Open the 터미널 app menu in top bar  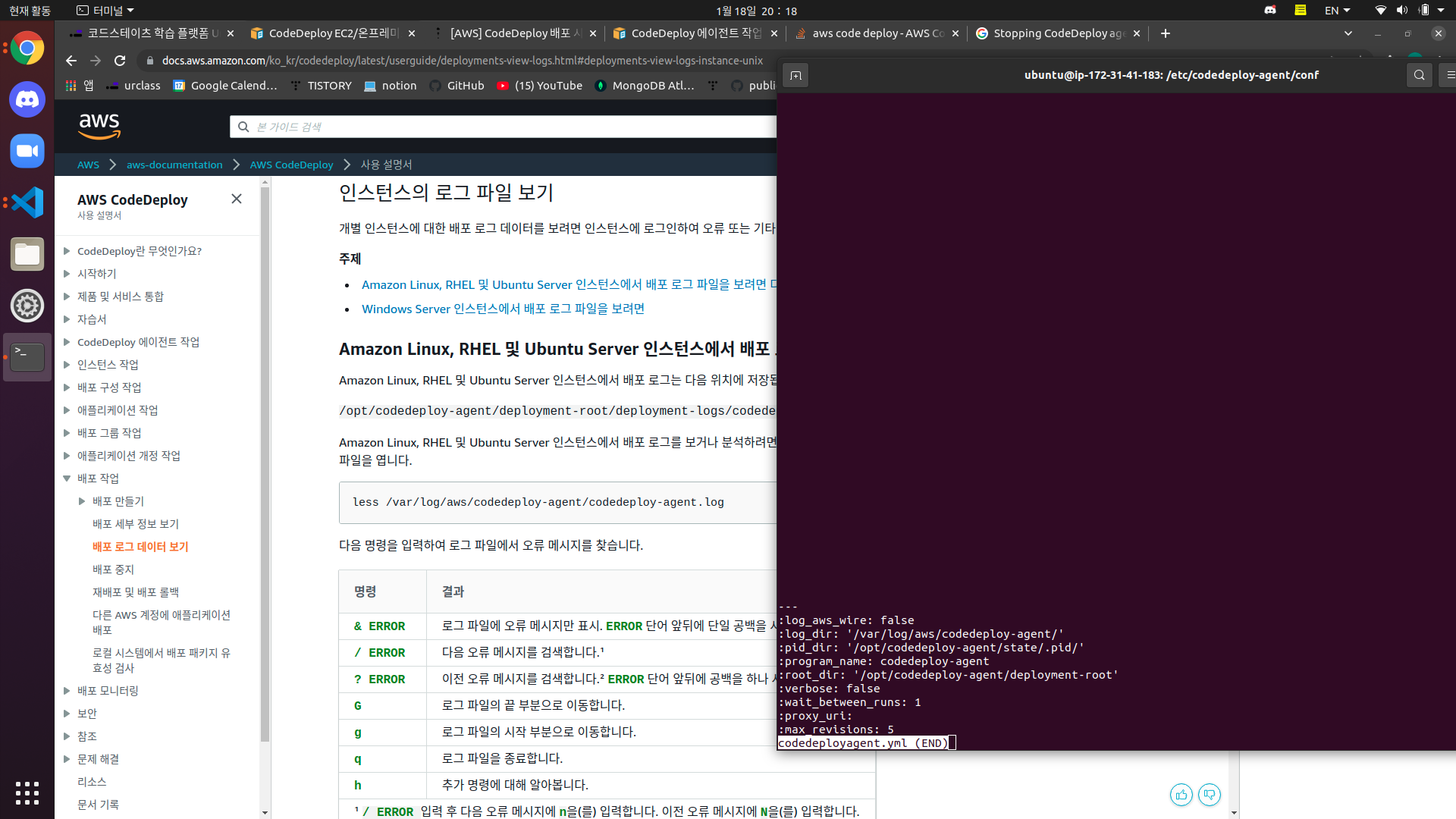[105, 11]
